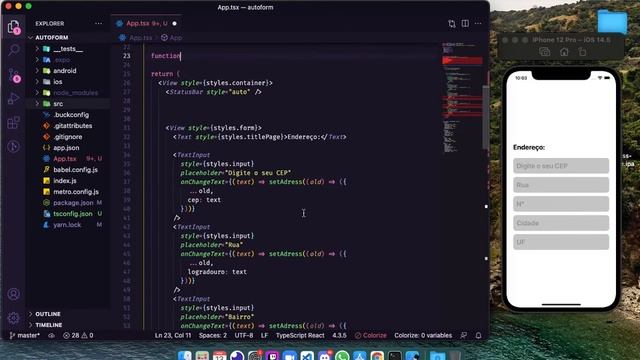
Task: Open the notifications bell in status bar
Action: (x=478, y=336)
